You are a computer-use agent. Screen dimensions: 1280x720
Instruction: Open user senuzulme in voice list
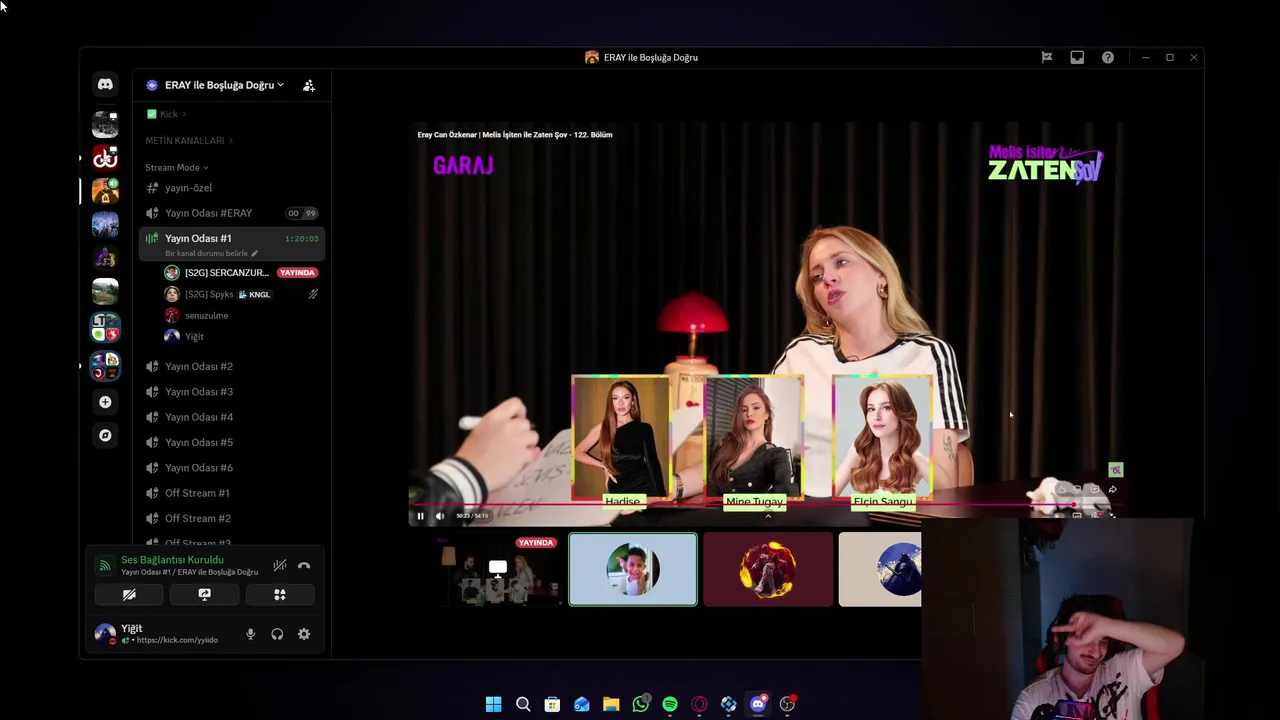[x=197, y=315]
